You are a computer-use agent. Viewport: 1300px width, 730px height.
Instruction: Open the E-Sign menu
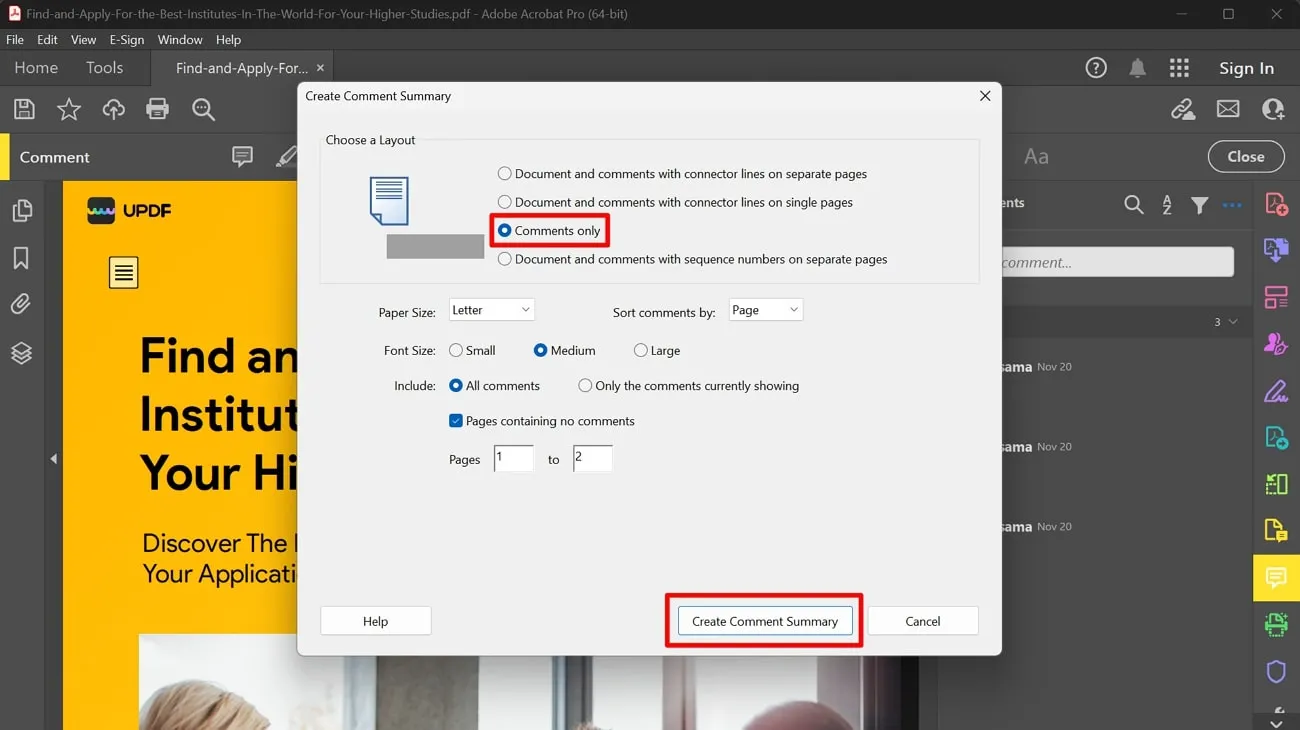[126, 40]
